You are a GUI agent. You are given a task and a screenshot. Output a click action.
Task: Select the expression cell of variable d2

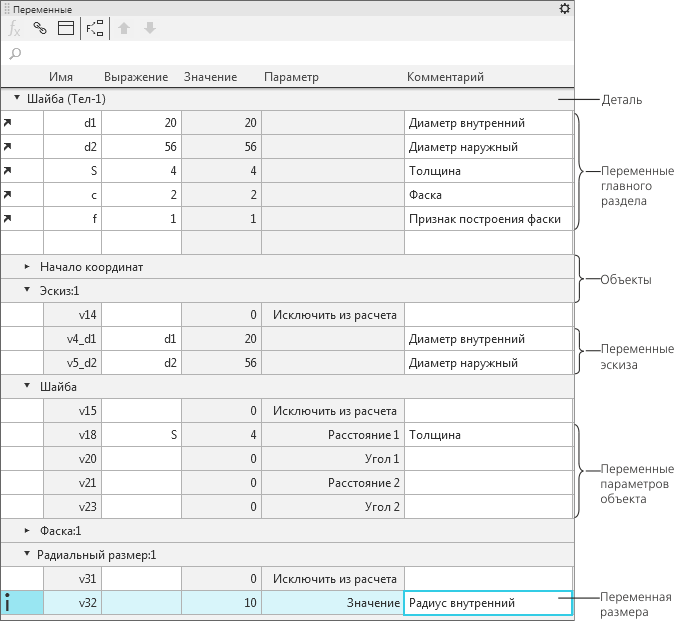(141, 147)
